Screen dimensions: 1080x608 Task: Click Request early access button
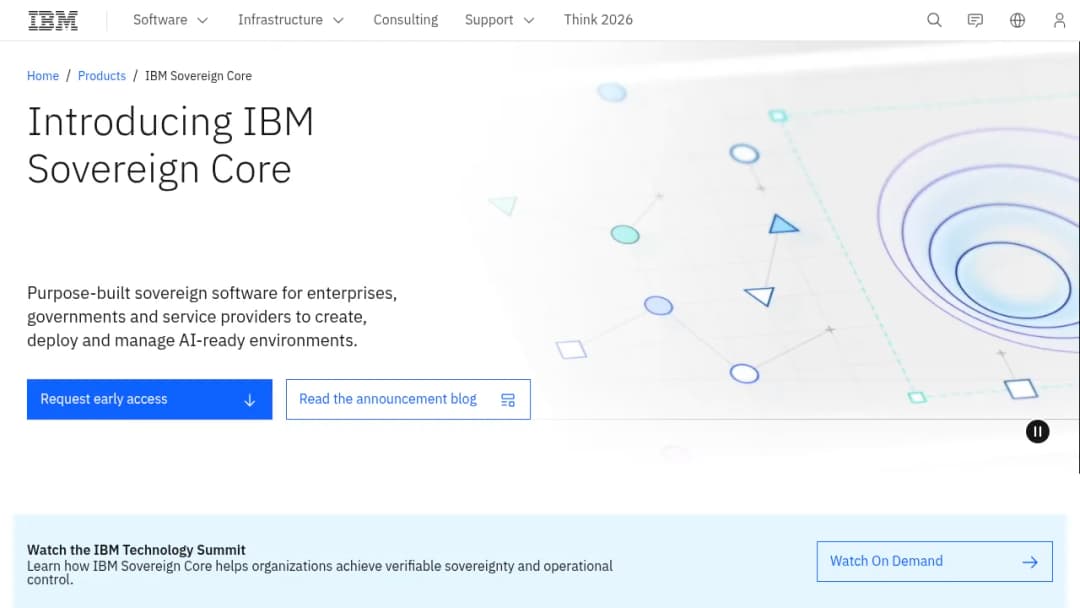tap(149, 399)
